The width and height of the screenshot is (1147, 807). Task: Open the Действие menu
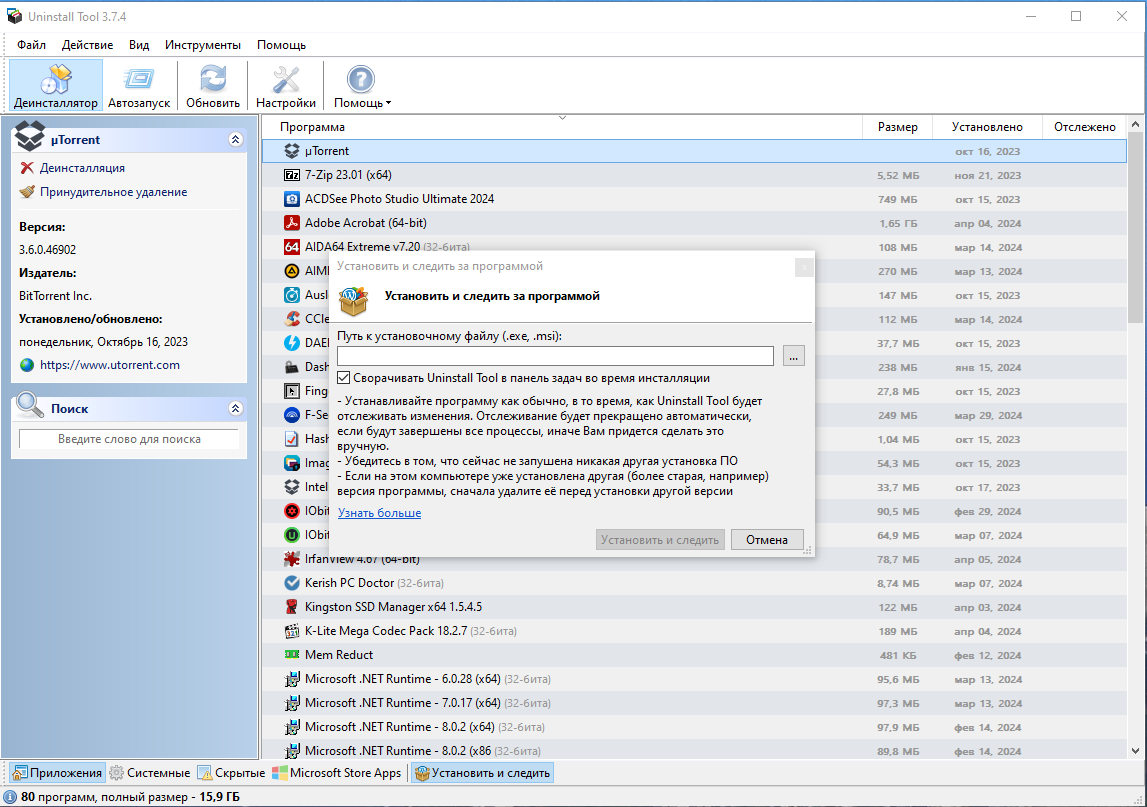click(88, 45)
